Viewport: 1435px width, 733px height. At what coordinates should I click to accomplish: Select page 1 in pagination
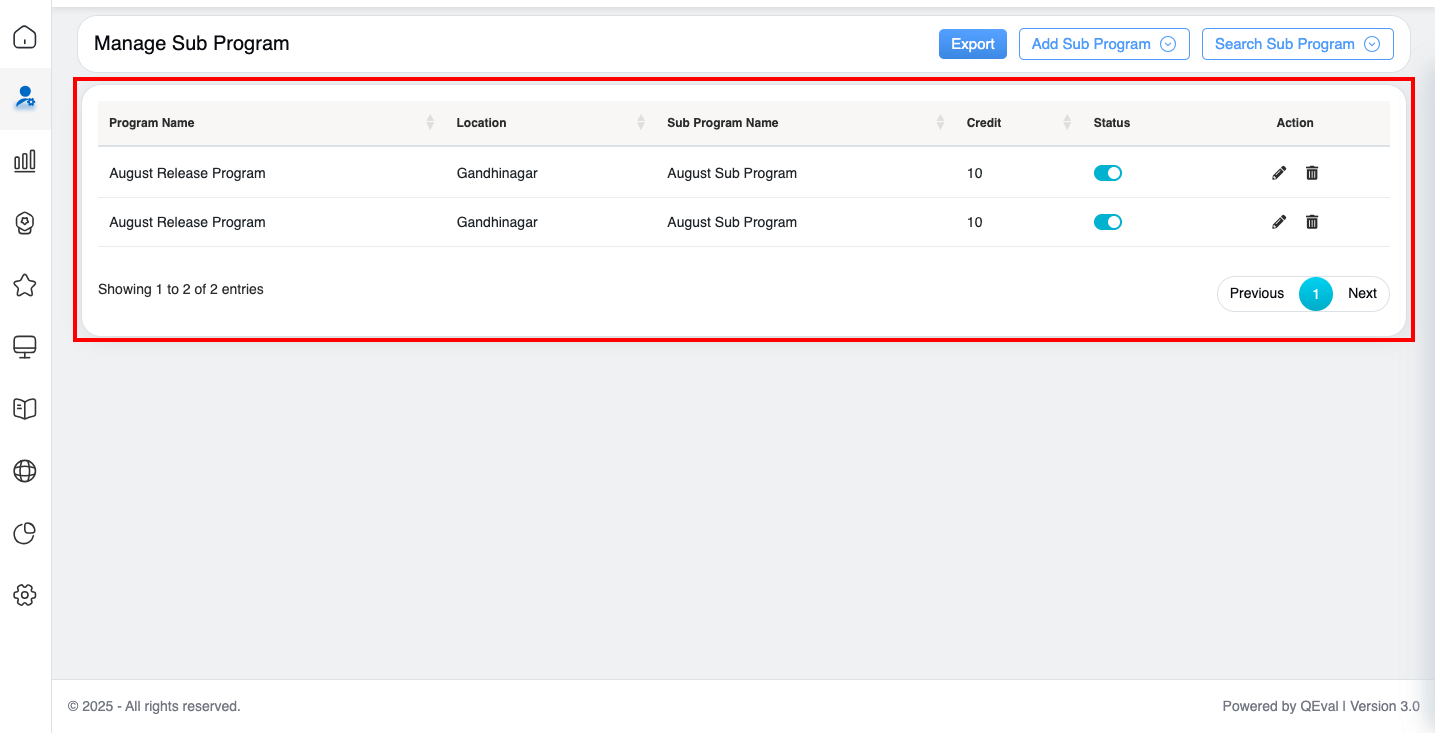pyautogui.click(x=1315, y=294)
